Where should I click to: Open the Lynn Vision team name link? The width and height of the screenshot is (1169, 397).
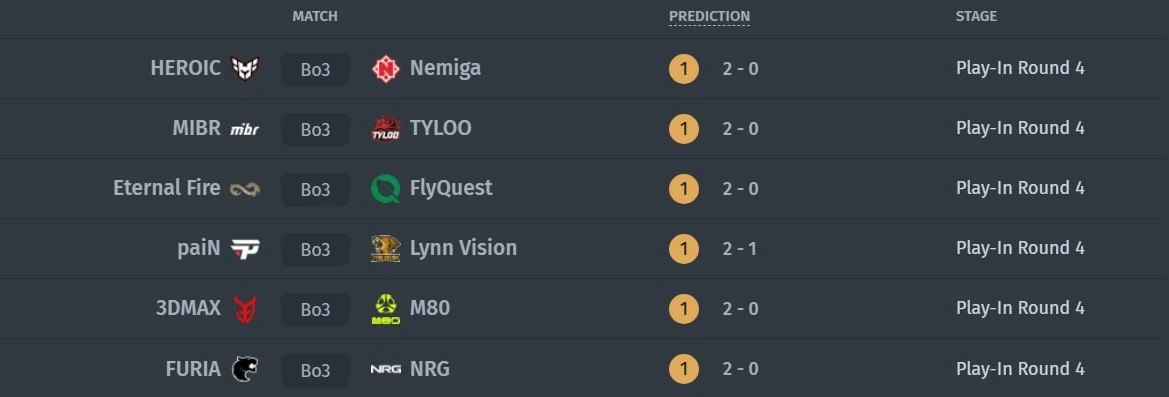[x=463, y=248]
